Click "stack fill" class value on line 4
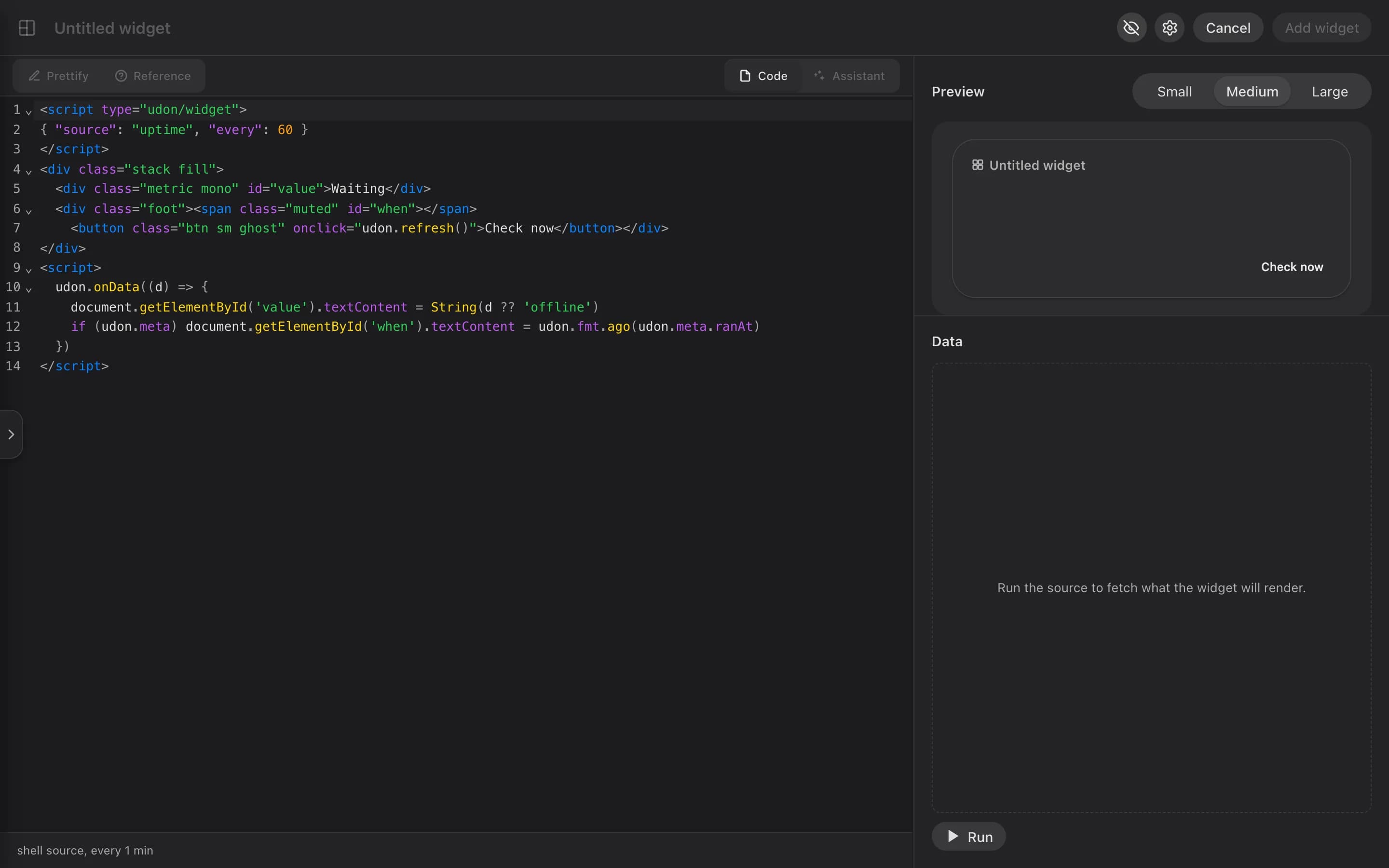 (x=170, y=169)
